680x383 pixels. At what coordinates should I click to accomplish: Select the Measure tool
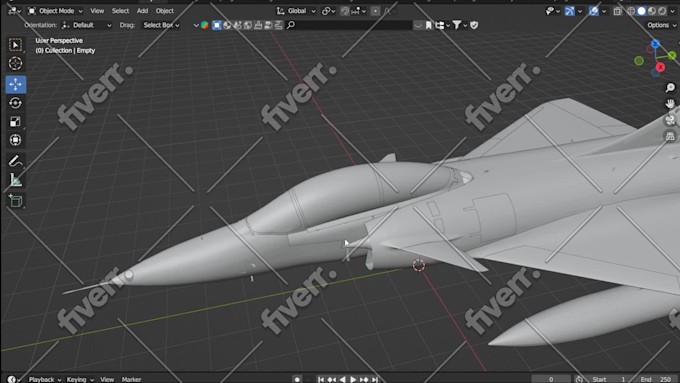click(x=16, y=180)
